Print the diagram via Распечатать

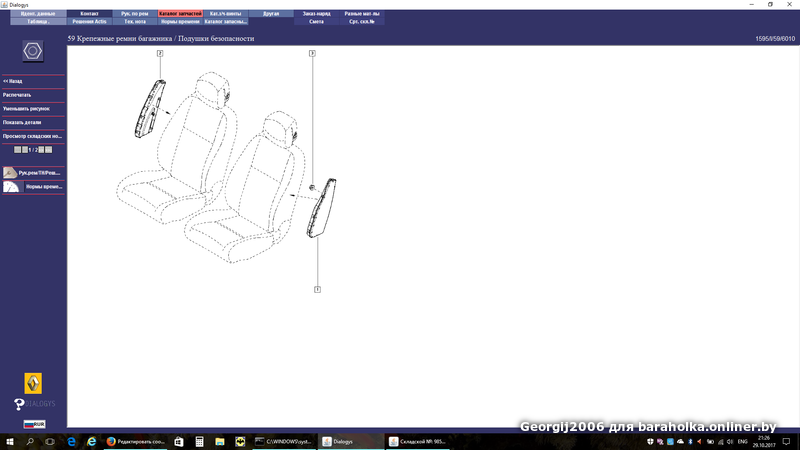pos(17,95)
